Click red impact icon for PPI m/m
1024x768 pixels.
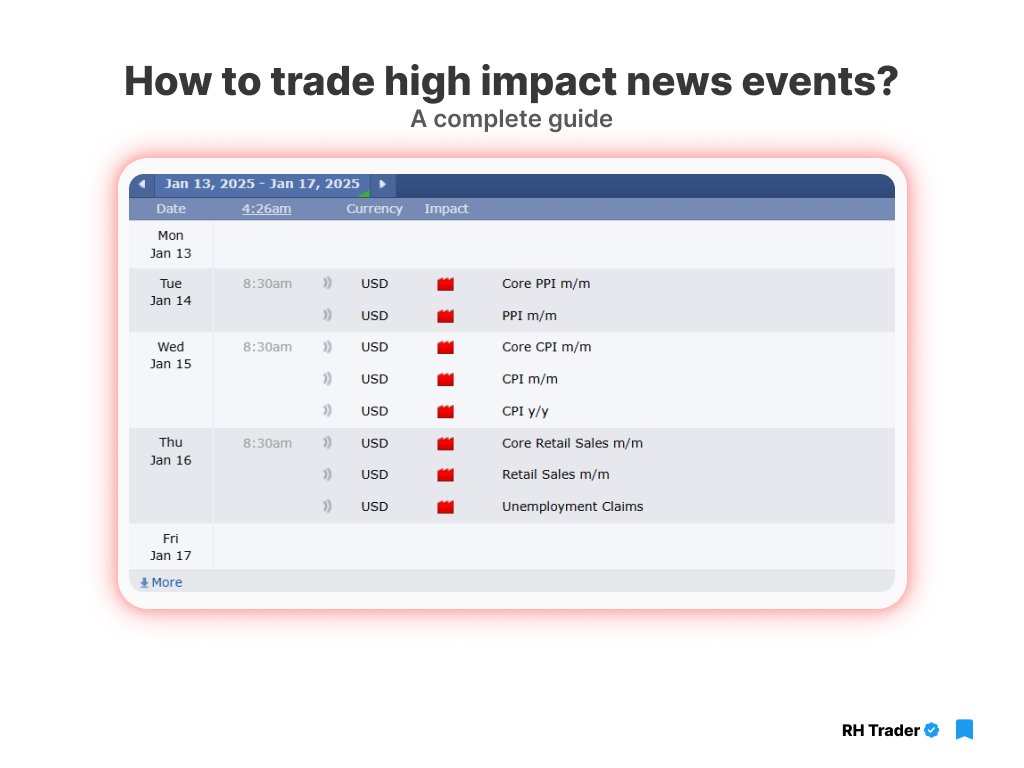[x=445, y=316]
